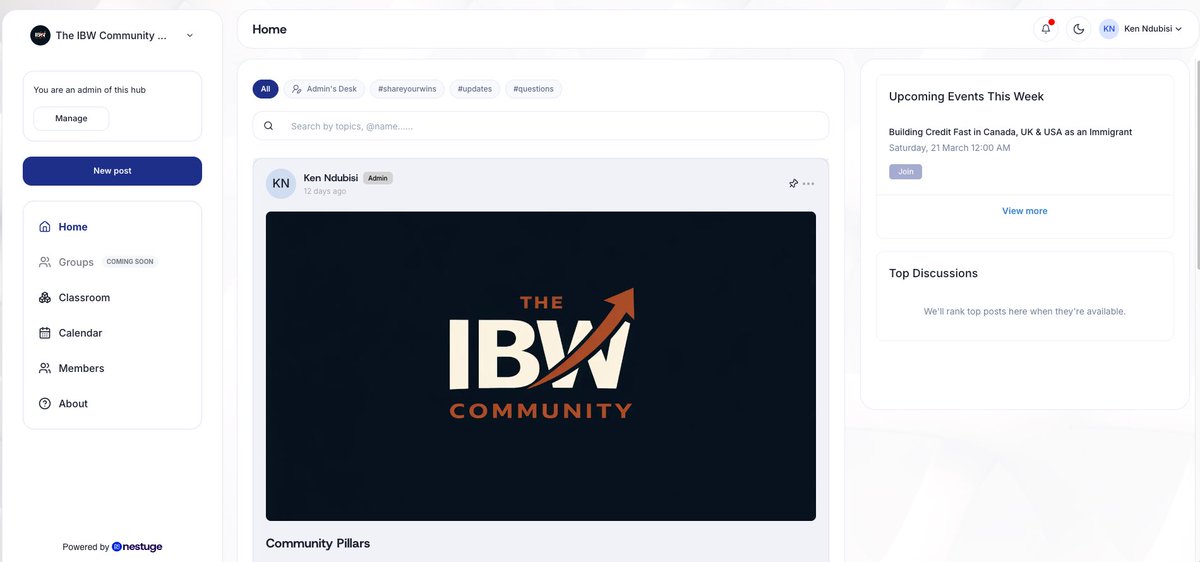
Task: Click the Manage button
Action: pyautogui.click(x=71, y=118)
